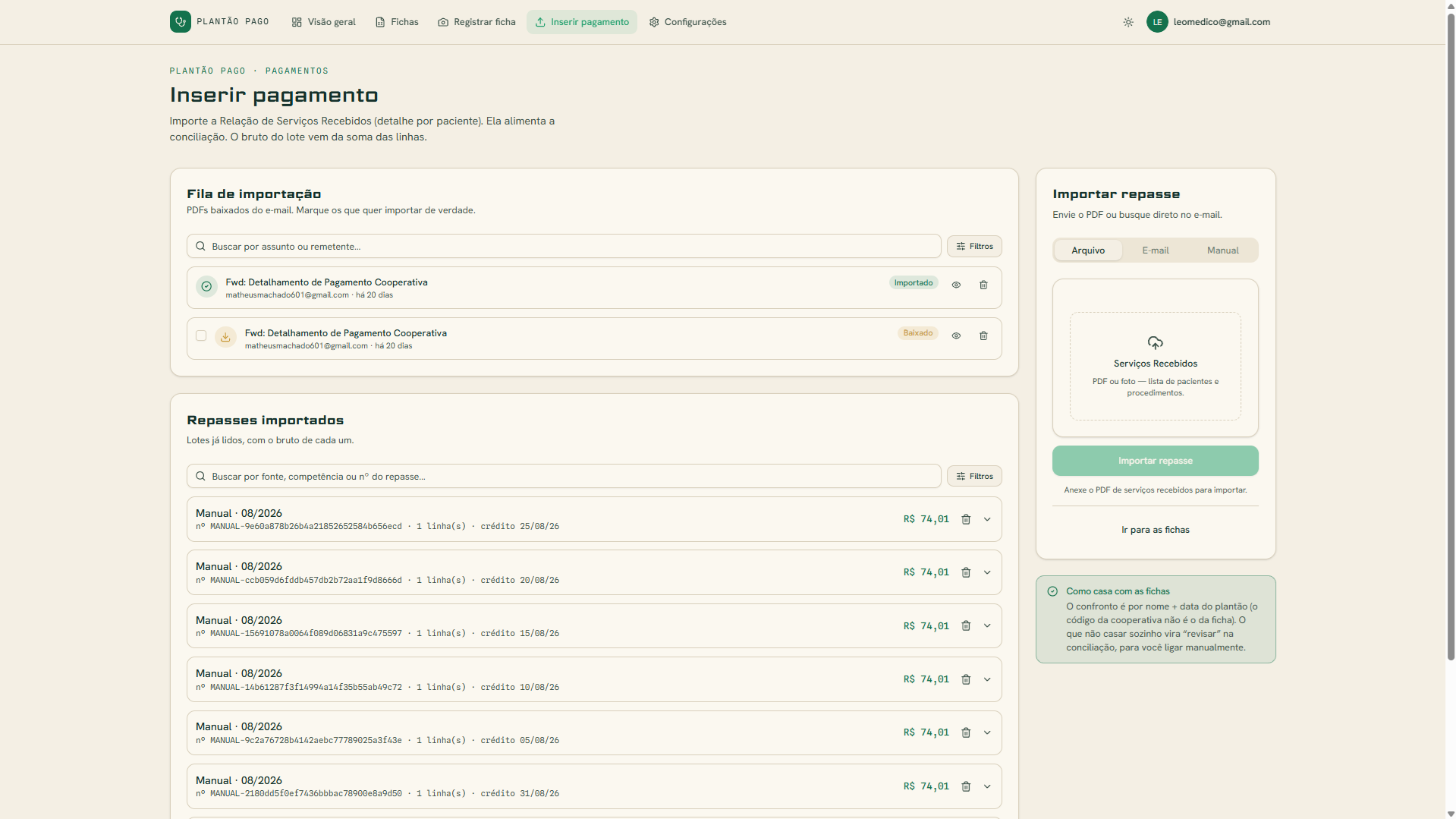Delete the repasse credited 20/08/26

pos(966,572)
